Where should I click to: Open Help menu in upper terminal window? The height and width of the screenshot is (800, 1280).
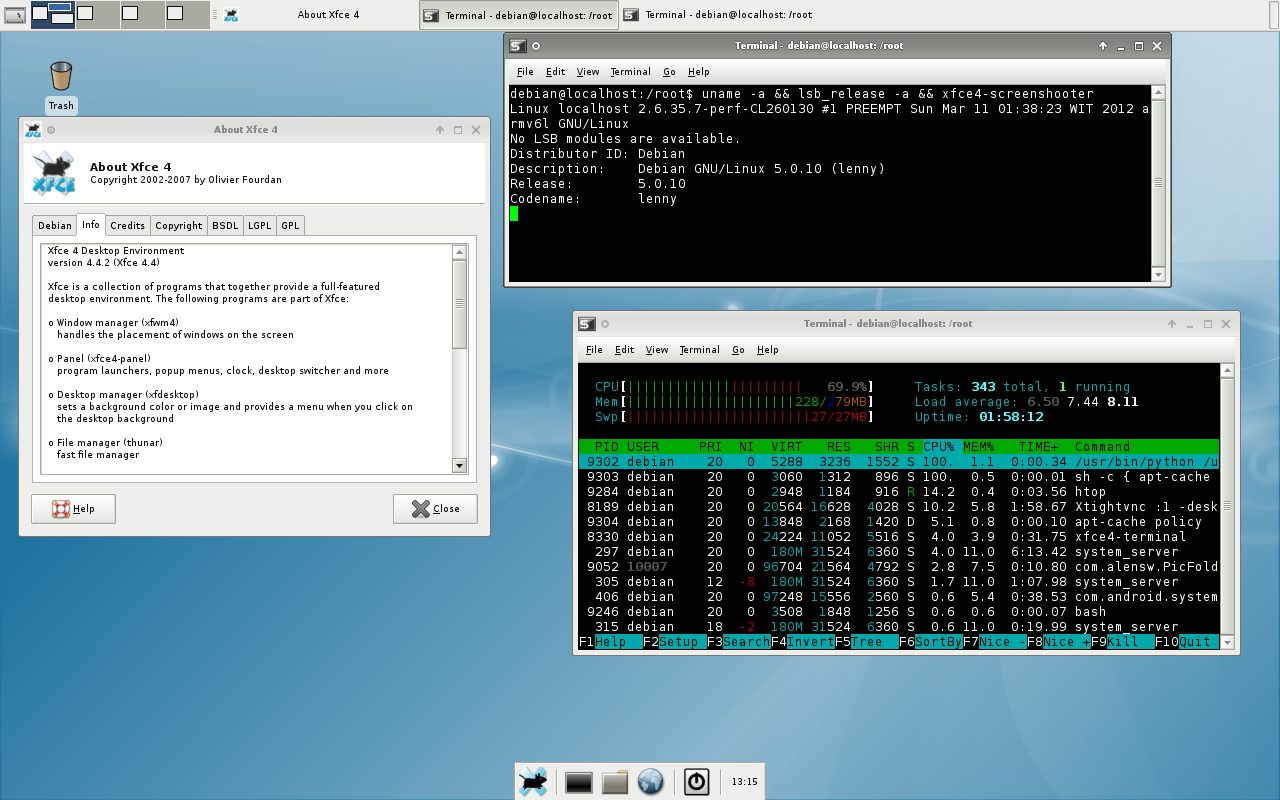pyautogui.click(x=699, y=72)
